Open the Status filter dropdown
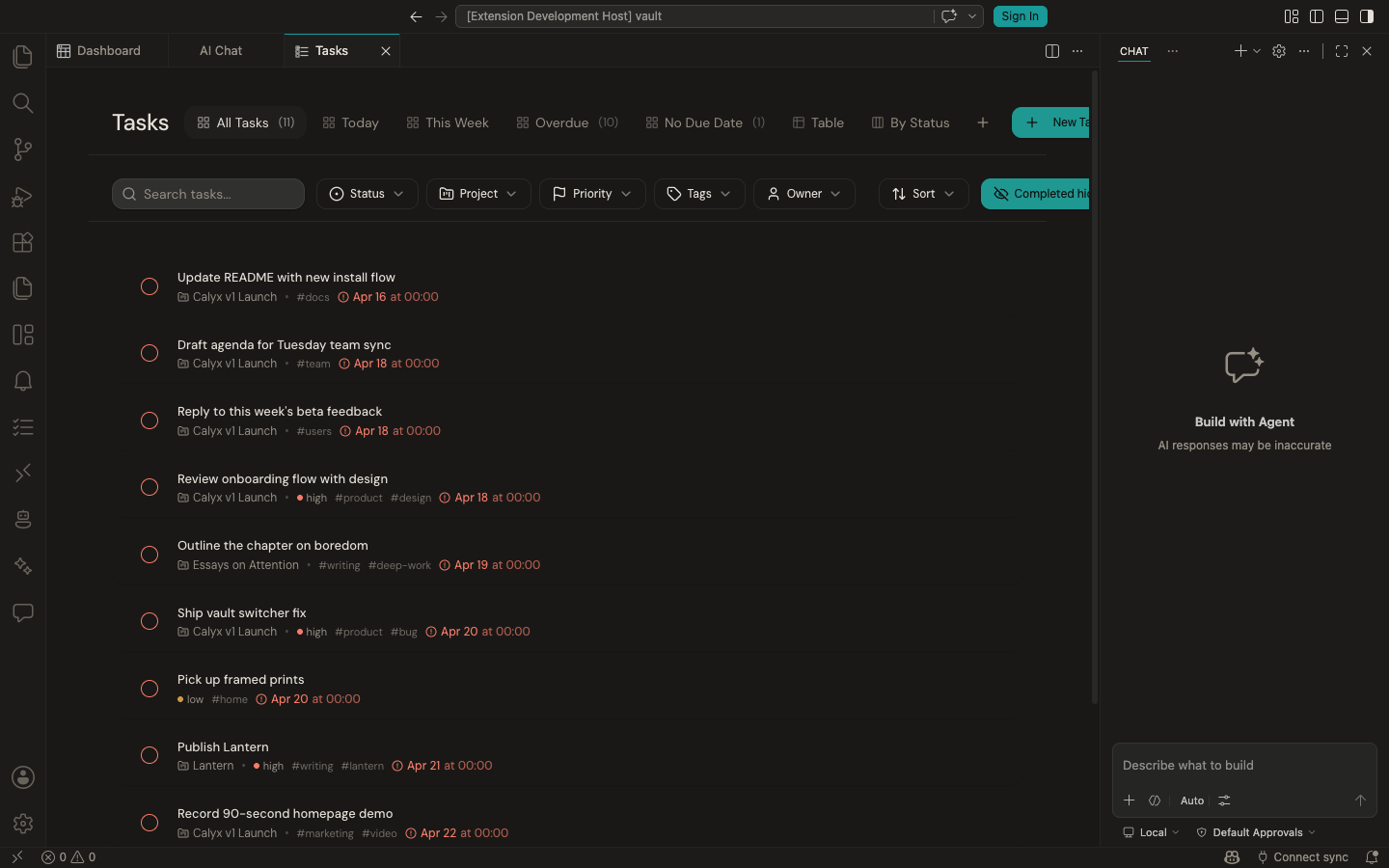 pos(367,194)
